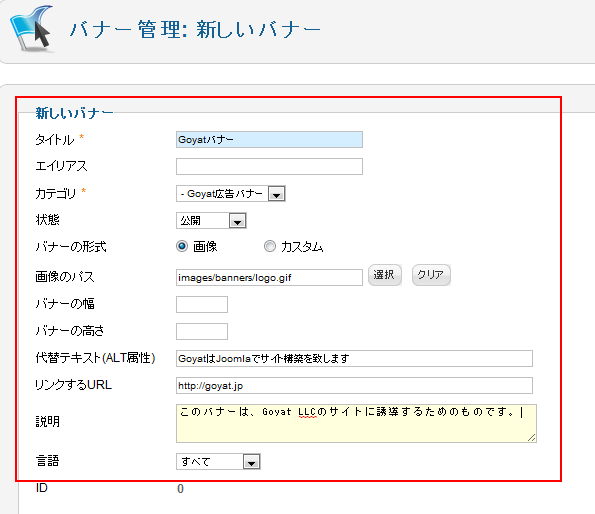Viewport: 595px width, 514px height.
Task: Click inside the 説明 textarea
Action: tap(356, 423)
